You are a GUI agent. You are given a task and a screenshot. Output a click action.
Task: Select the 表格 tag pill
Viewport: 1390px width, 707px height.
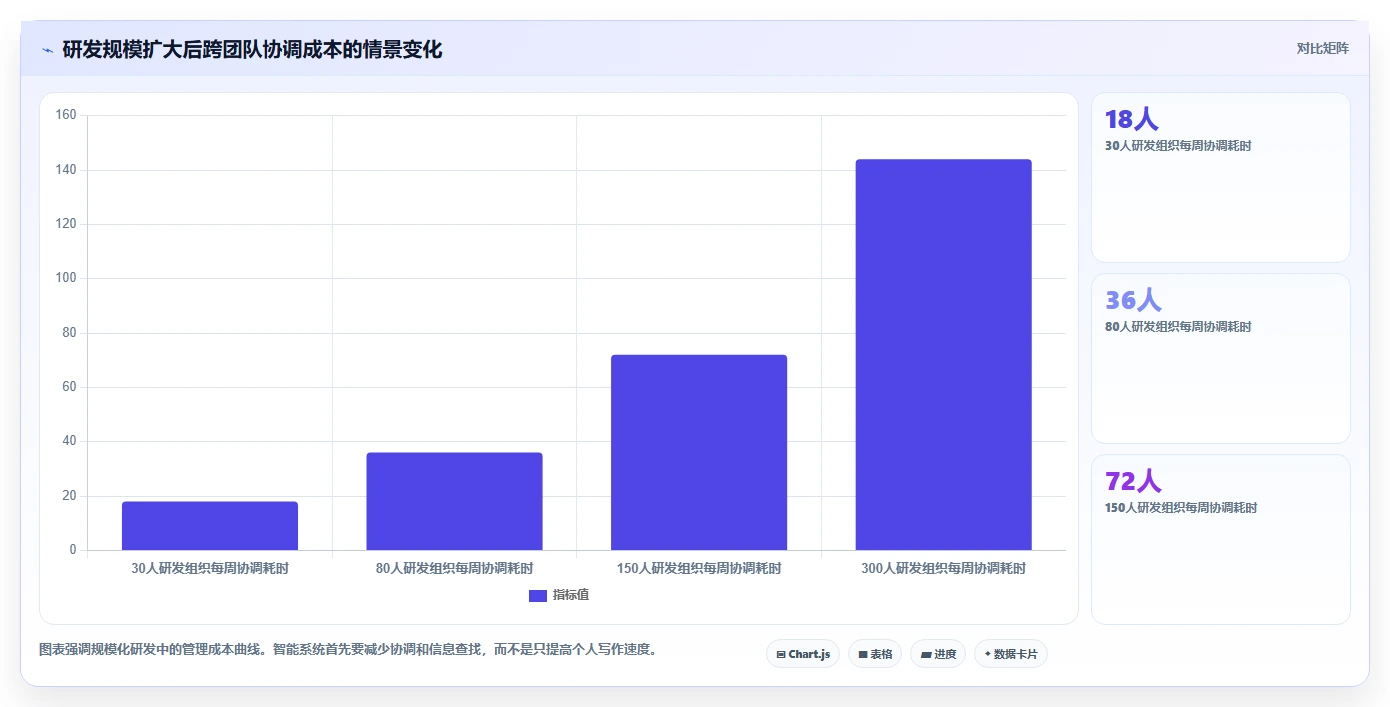tap(875, 654)
